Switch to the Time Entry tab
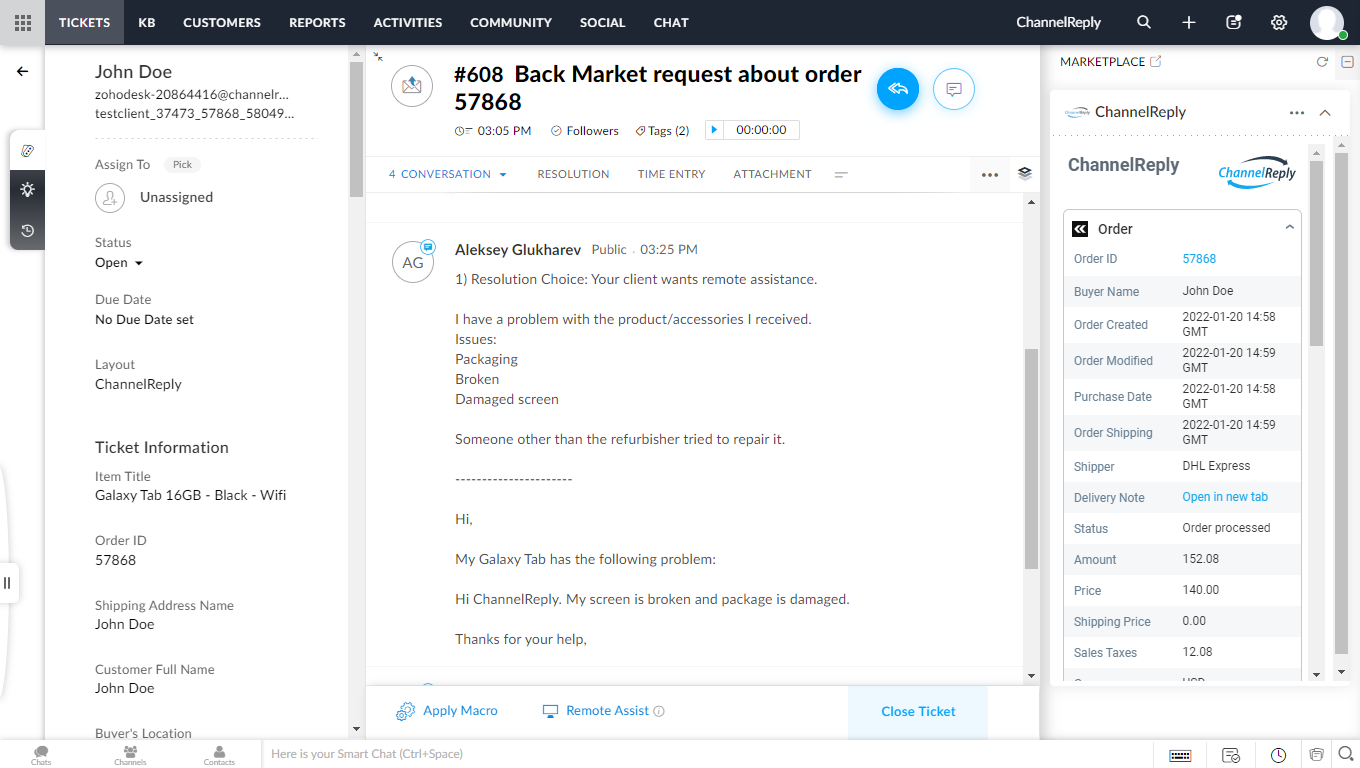Viewport: 1360px width, 768px height. click(672, 174)
